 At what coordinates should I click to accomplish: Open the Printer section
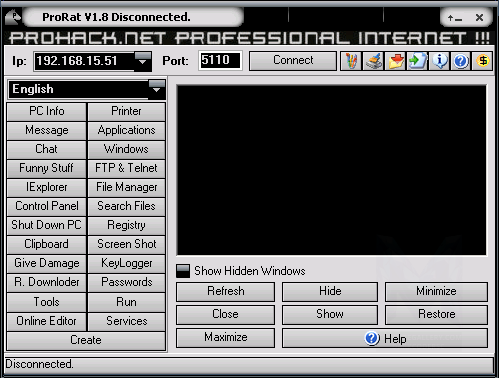click(126, 111)
